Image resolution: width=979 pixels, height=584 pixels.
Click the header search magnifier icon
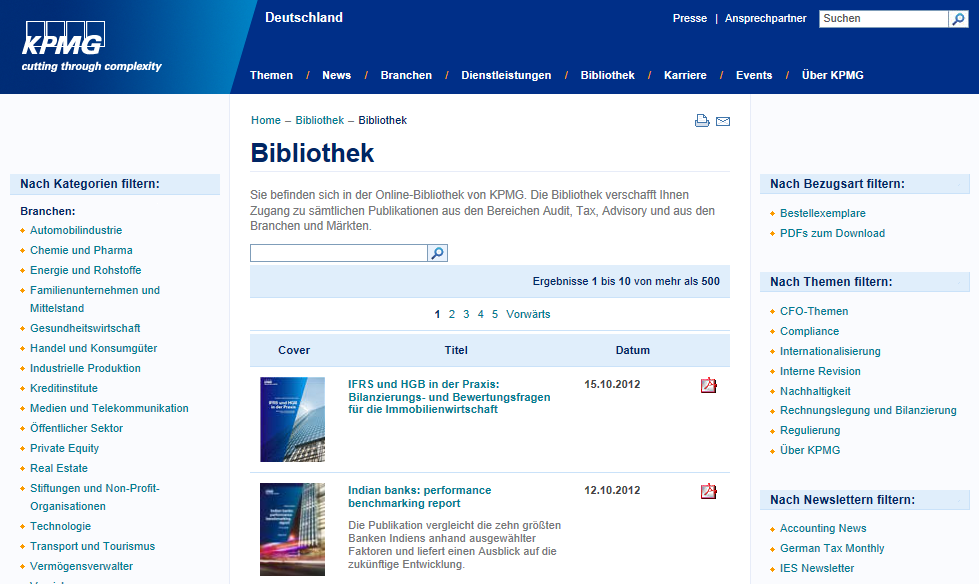958,19
